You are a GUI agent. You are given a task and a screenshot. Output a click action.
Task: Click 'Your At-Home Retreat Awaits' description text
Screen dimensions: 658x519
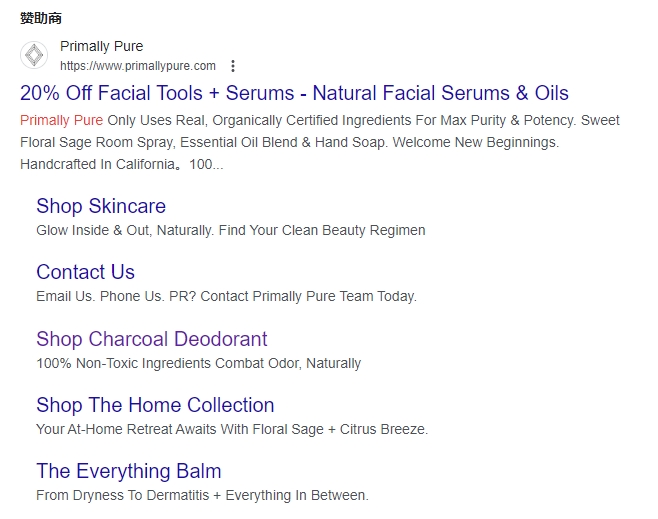[x=232, y=429]
